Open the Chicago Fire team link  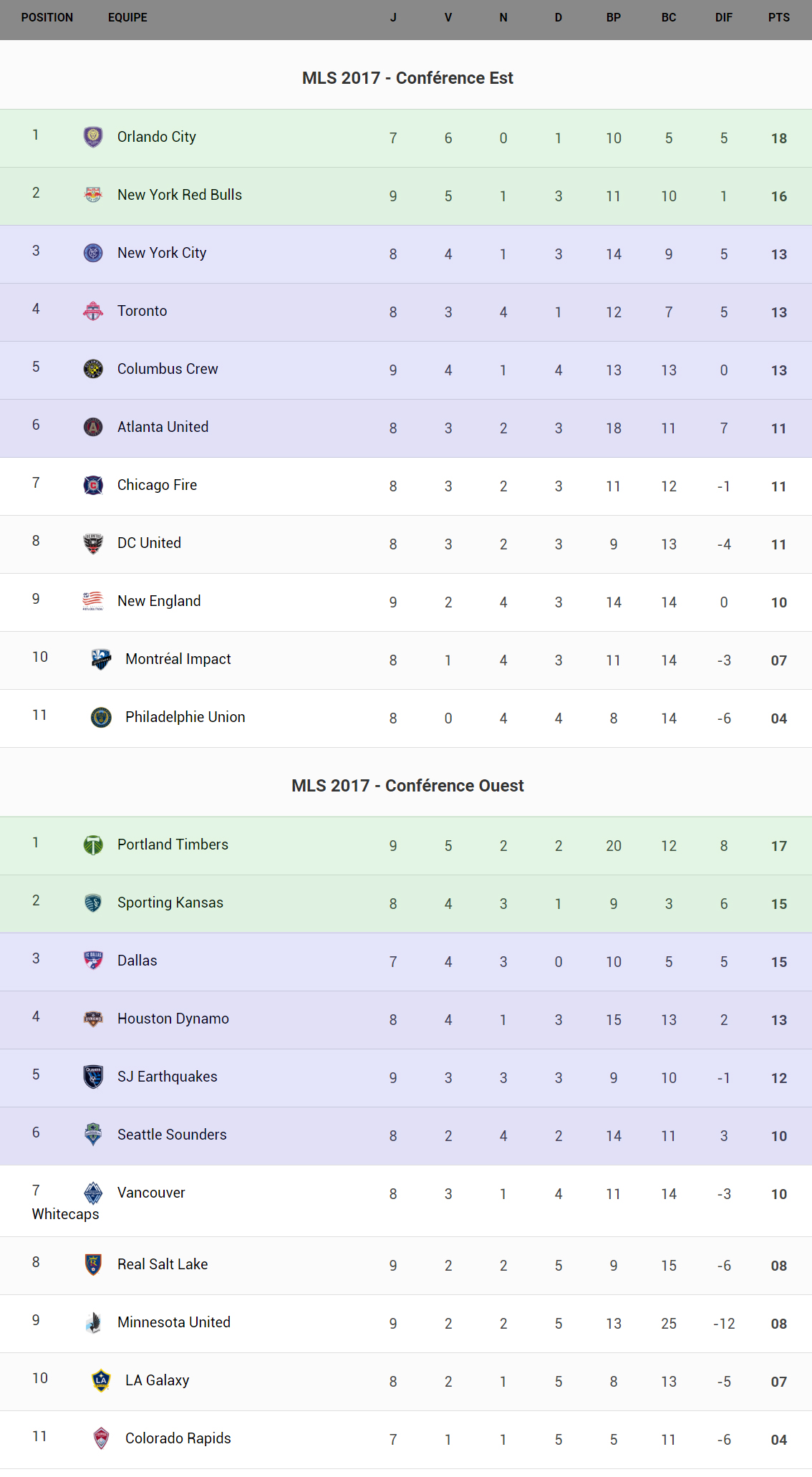click(x=157, y=485)
